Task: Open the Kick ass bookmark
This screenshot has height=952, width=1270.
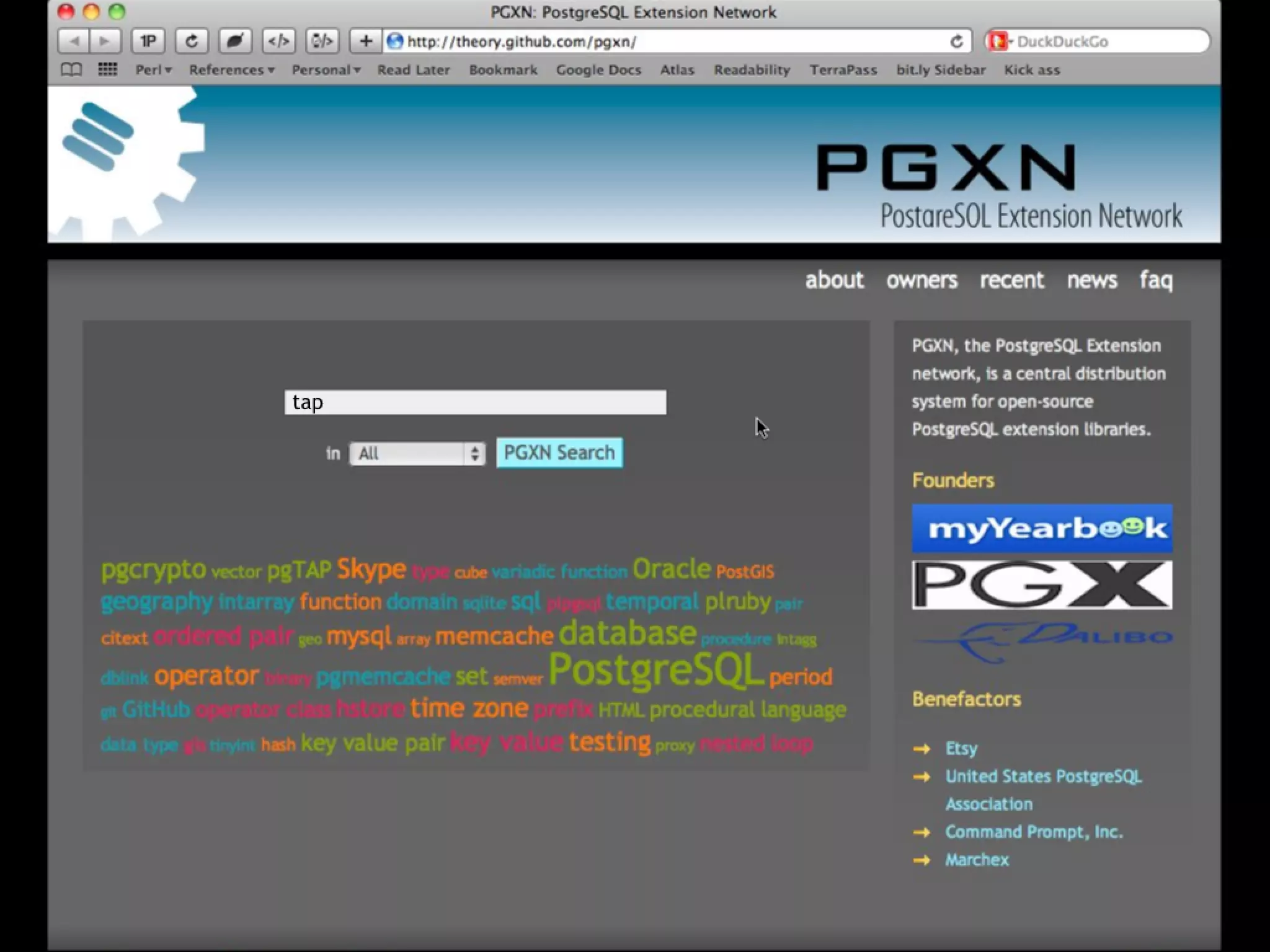Action: pos(1032,70)
